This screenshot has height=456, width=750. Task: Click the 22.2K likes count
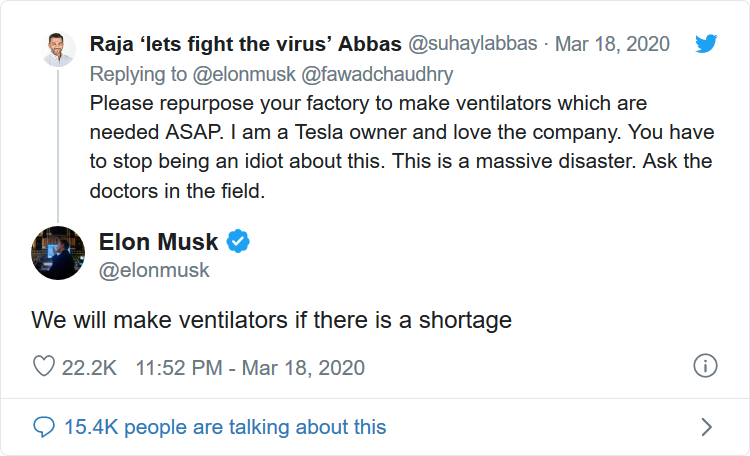(89, 367)
